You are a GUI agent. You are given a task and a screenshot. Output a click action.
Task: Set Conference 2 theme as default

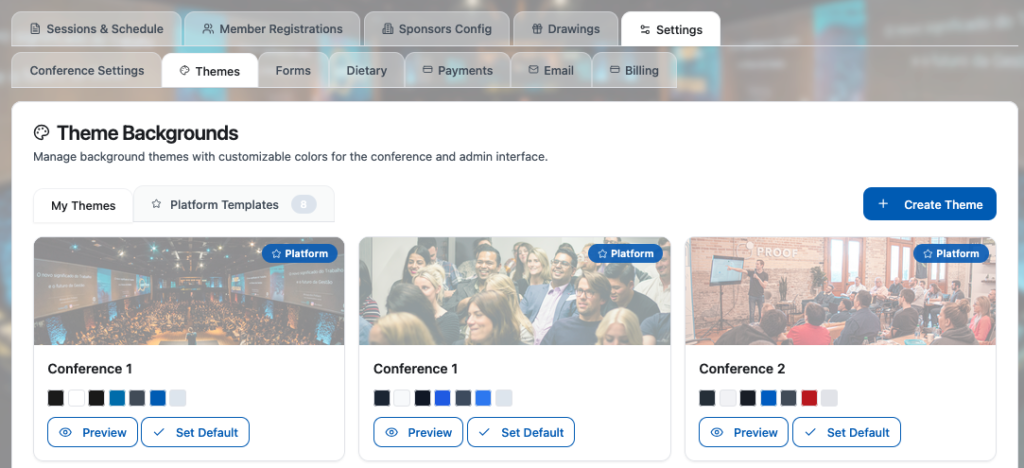pos(846,432)
